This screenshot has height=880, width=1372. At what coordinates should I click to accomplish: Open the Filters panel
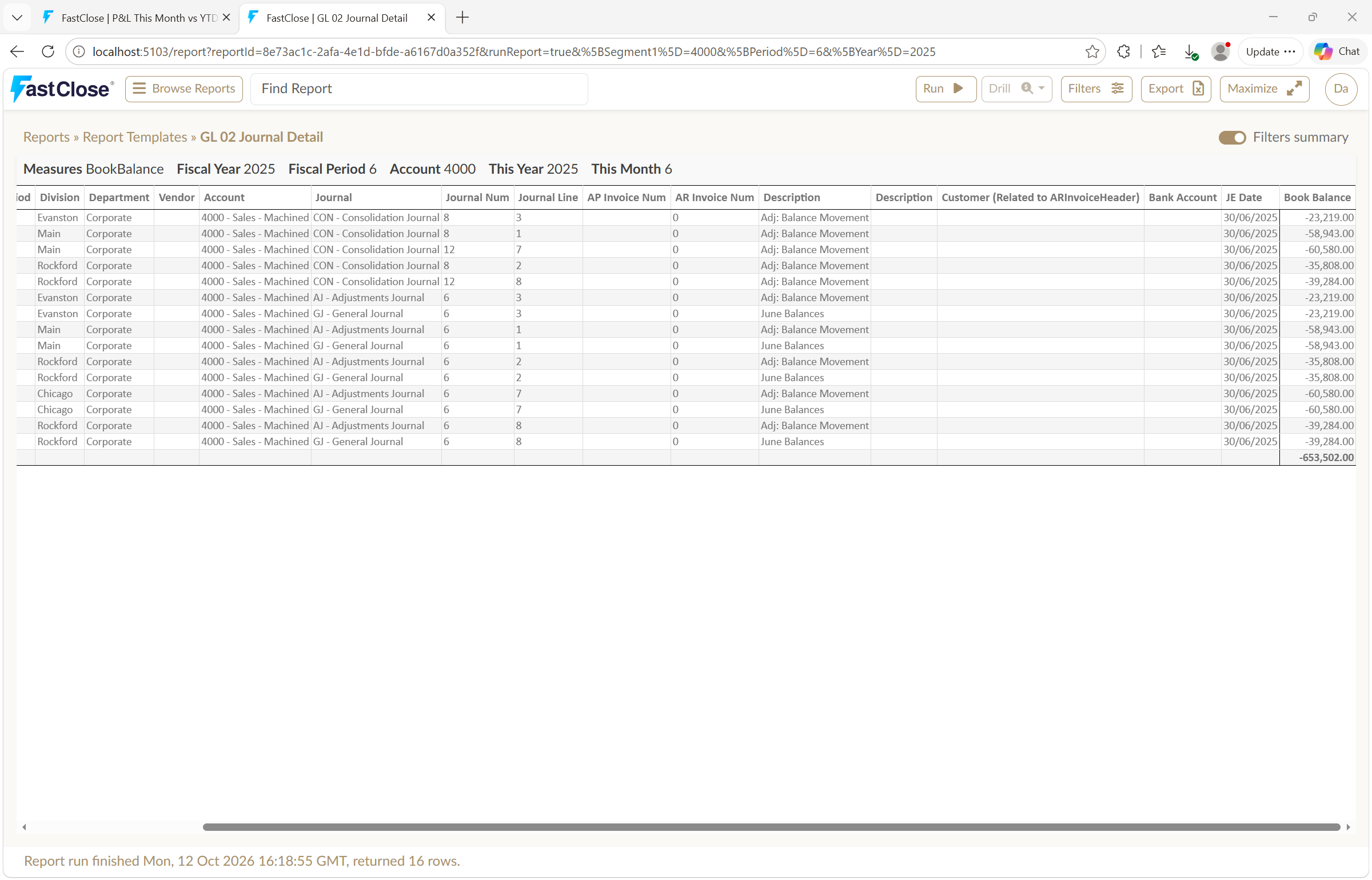(x=1096, y=89)
